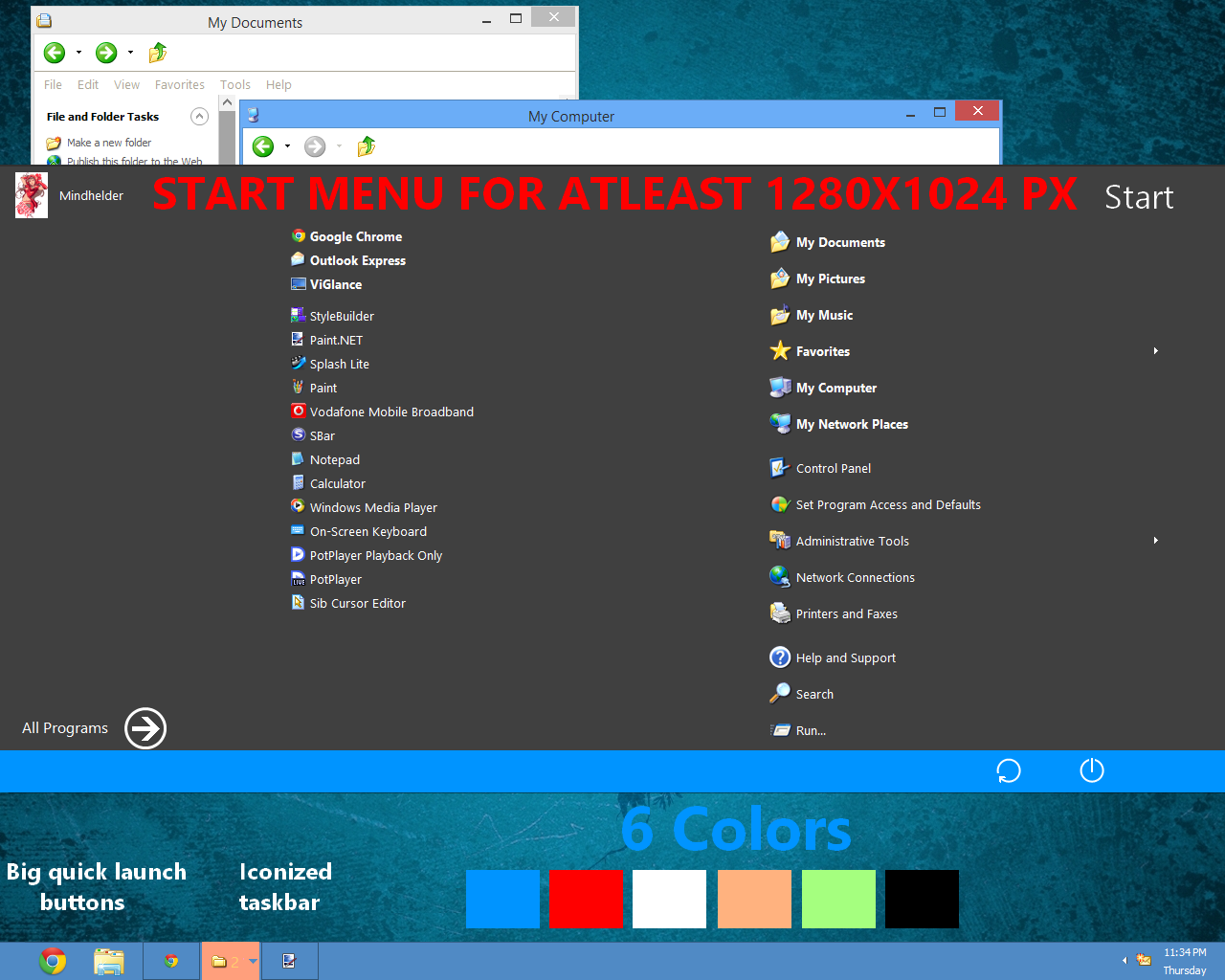Open Tools menu in My Documents window

235,84
